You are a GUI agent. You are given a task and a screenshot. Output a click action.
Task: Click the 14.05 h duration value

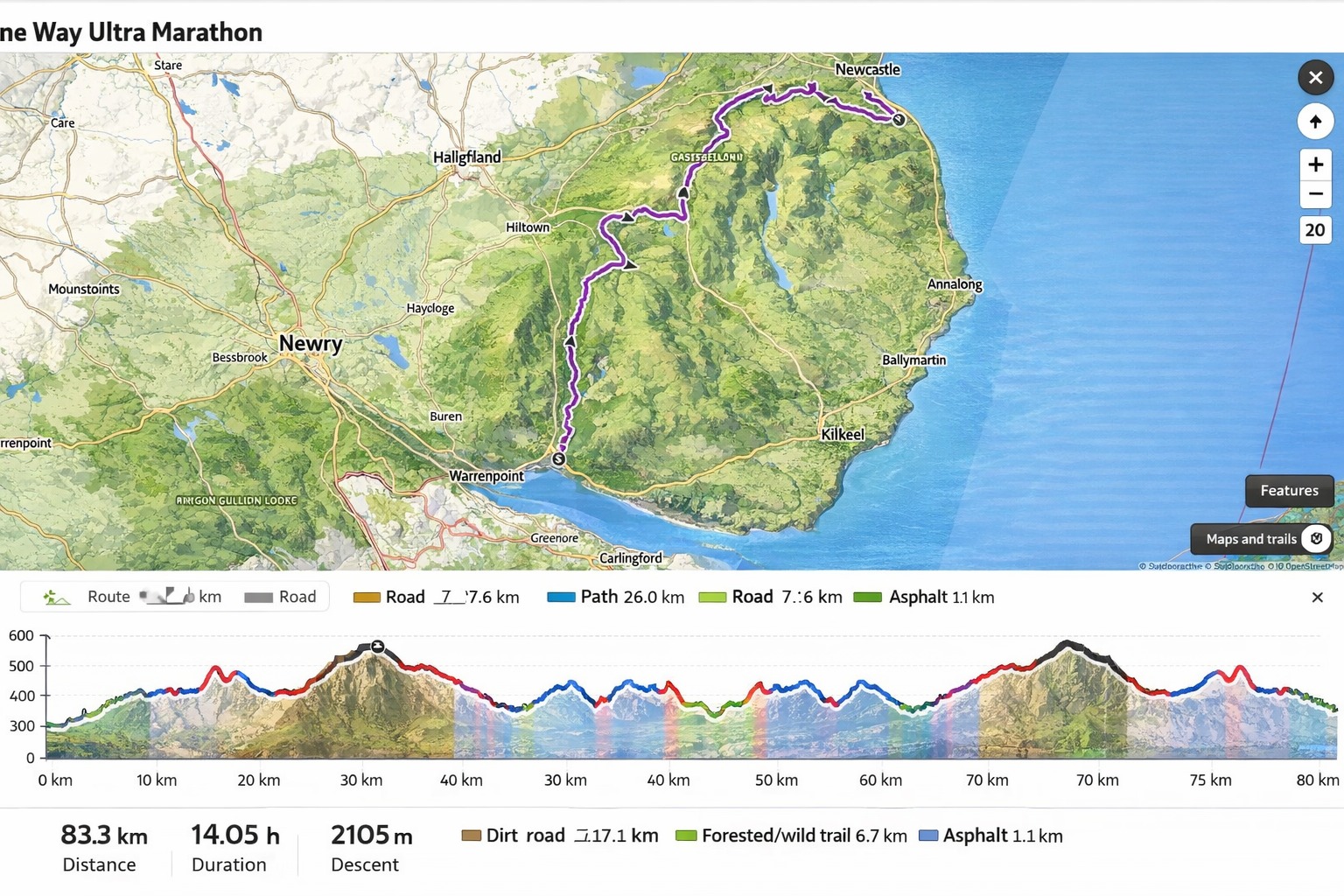(x=235, y=836)
